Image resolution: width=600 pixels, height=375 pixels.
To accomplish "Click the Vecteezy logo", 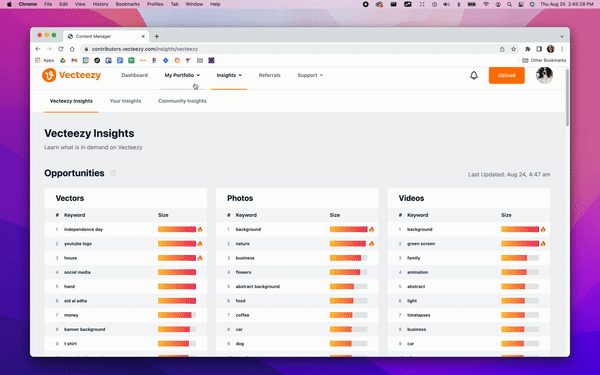I will (x=72, y=75).
